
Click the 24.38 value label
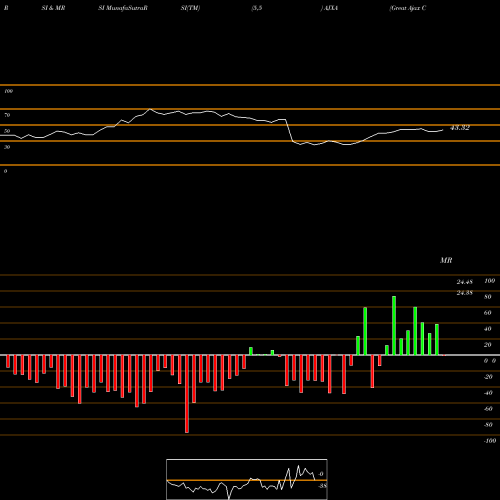[x=465, y=293]
